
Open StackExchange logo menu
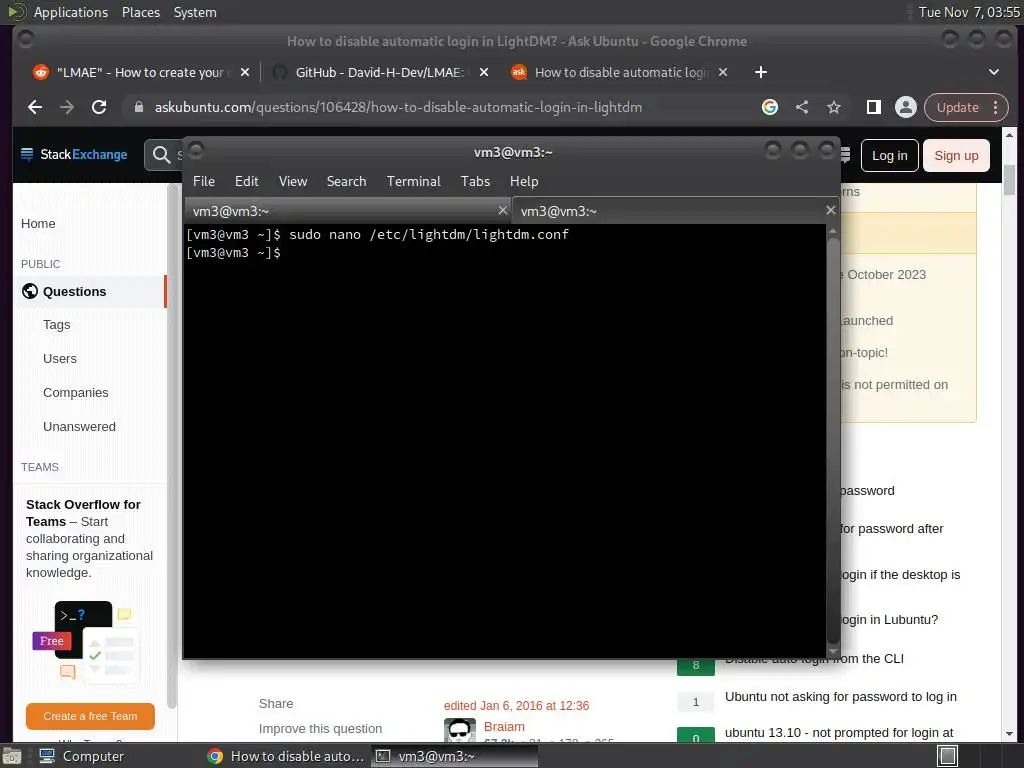74,155
